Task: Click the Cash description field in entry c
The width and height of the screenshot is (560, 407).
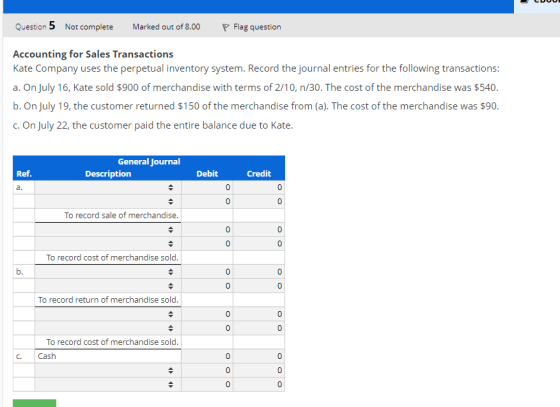Action: point(108,356)
